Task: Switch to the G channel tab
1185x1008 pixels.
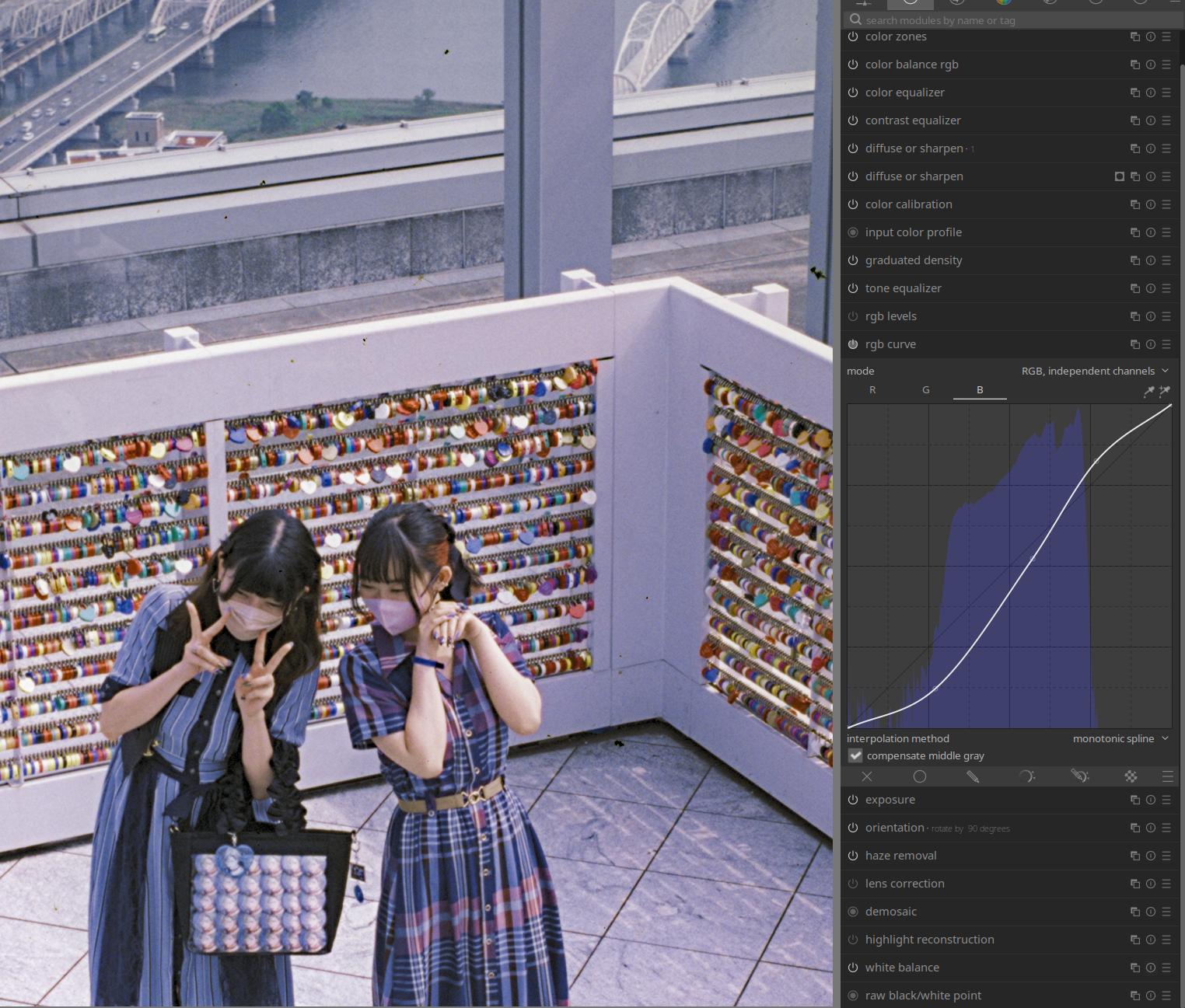Action: coord(926,390)
